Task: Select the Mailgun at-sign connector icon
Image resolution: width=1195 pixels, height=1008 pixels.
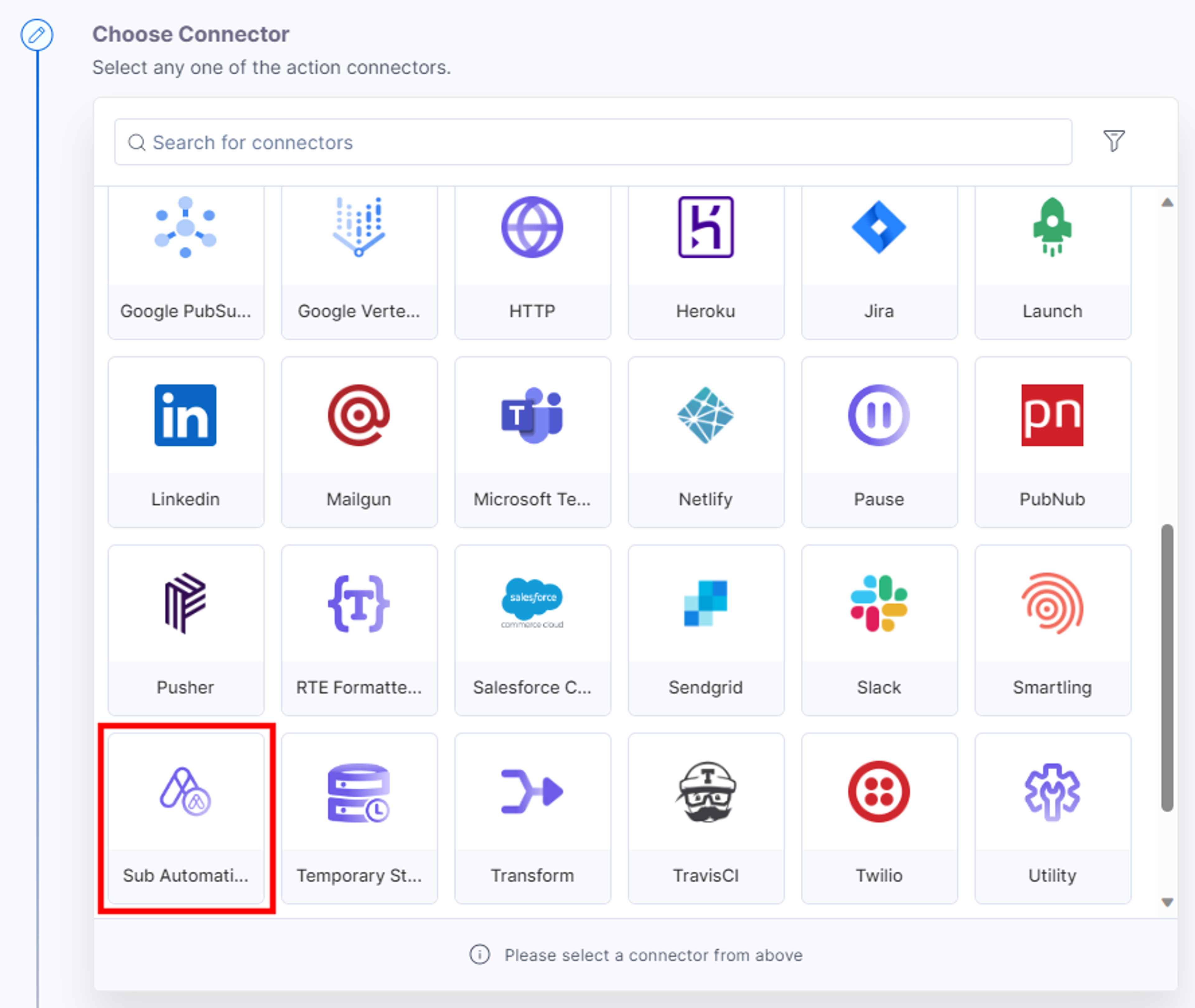Action: 359,415
